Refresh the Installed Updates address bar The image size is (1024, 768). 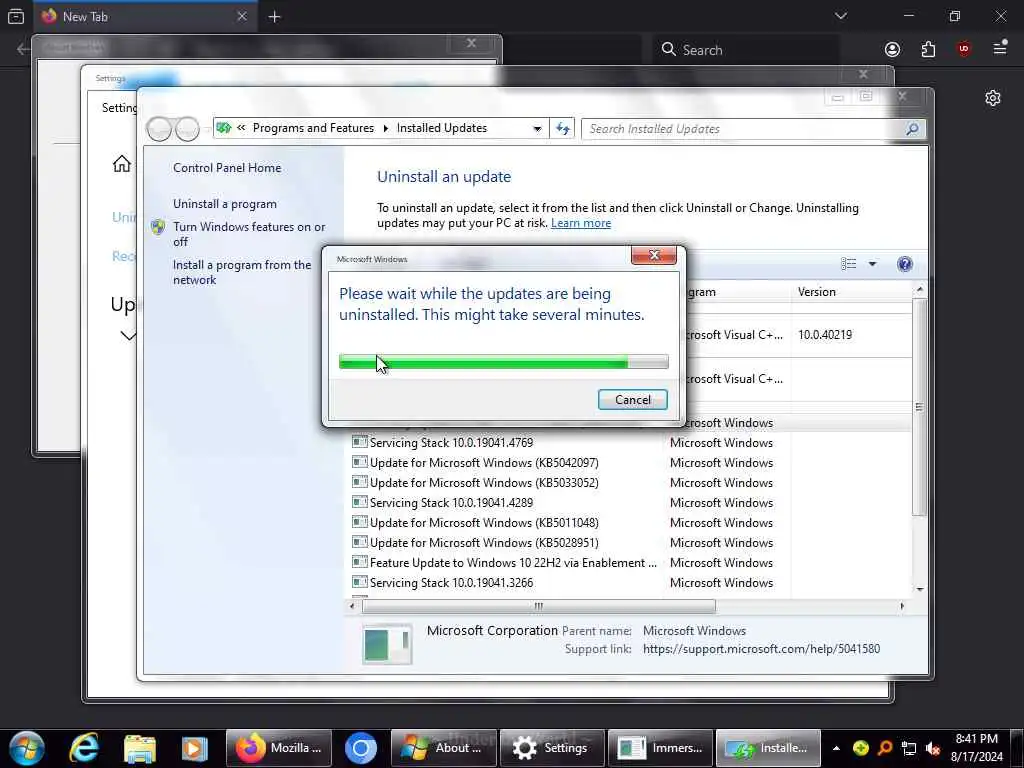click(562, 129)
